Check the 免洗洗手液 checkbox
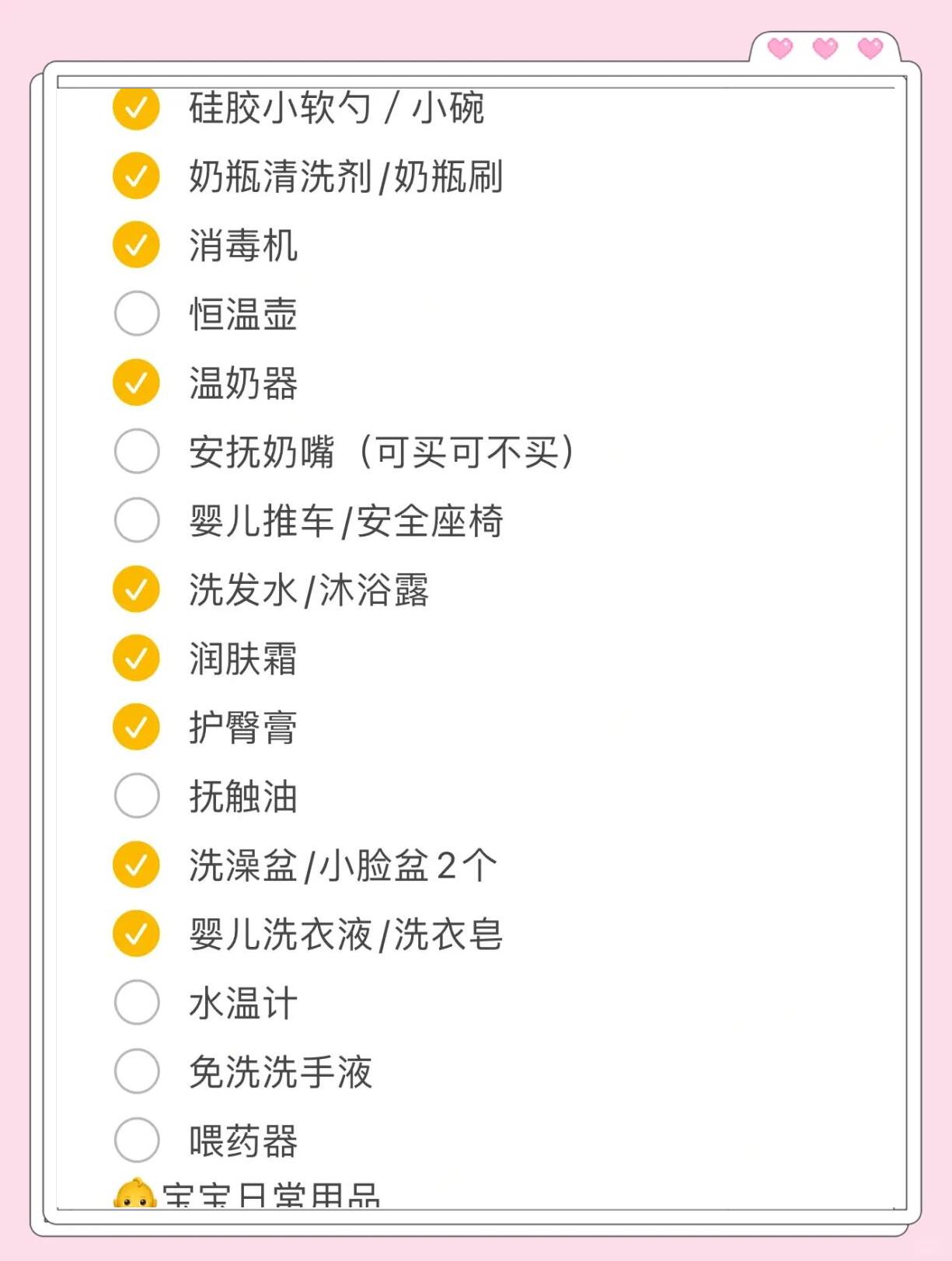 click(136, 1071)
